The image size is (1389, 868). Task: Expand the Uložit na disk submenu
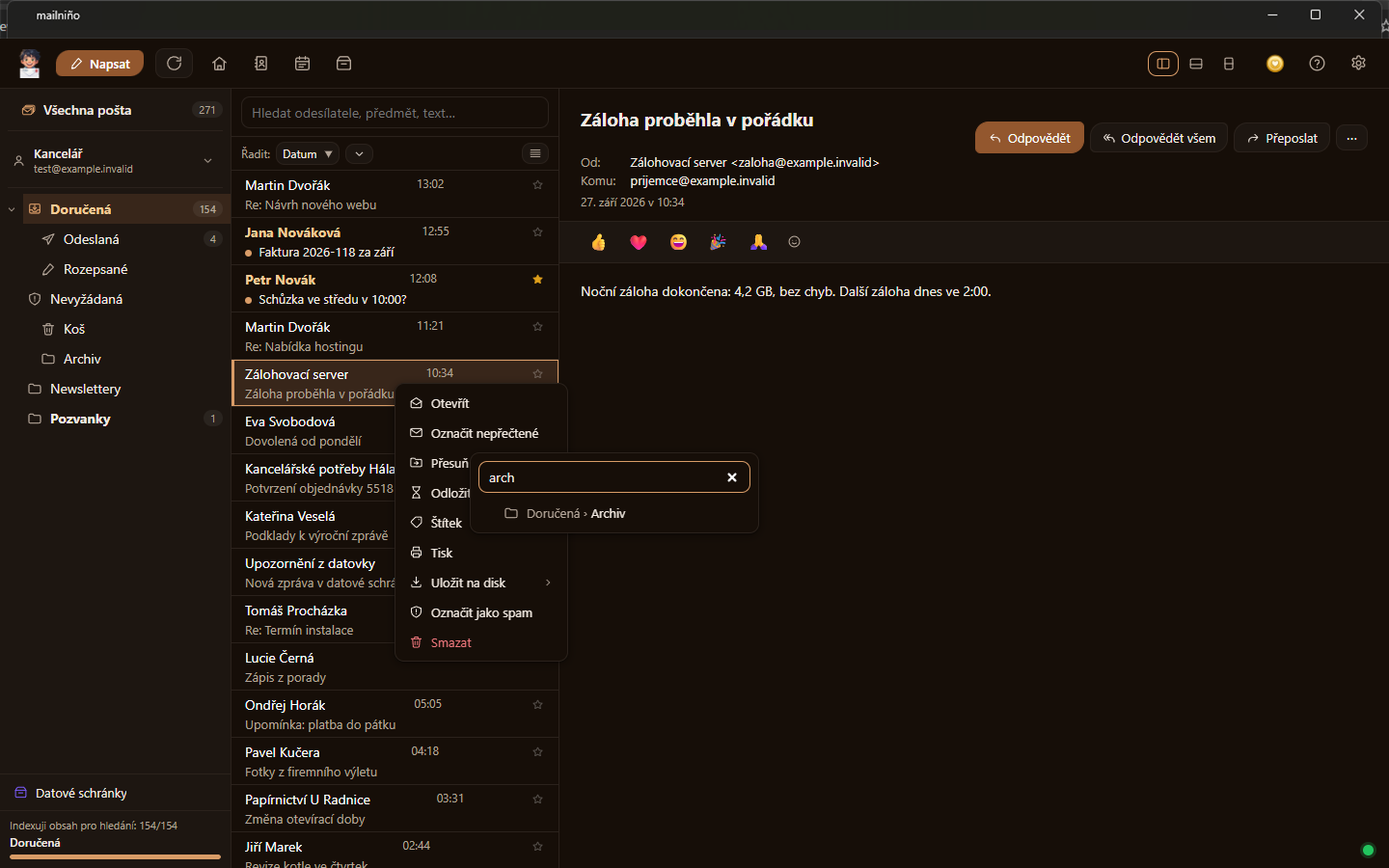[481, 583]
